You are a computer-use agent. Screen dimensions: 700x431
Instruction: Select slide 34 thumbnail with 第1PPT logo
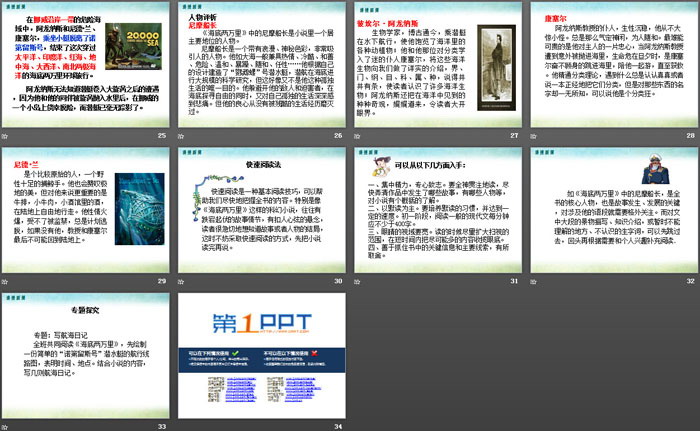[x=262, y=356]
